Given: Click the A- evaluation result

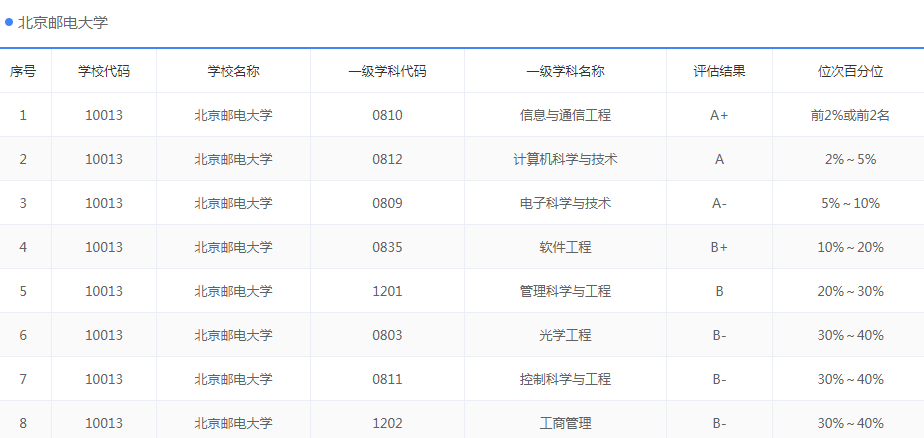Looking at the screenshot, I should (x=719, y=203).
